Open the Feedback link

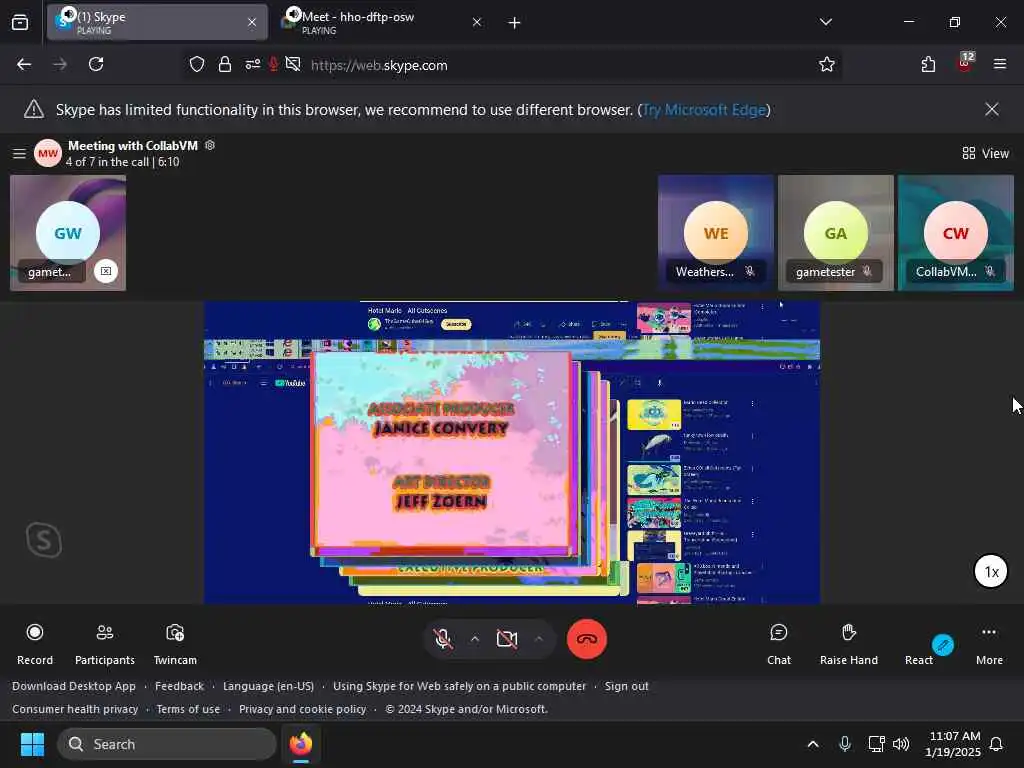(179, 686)
